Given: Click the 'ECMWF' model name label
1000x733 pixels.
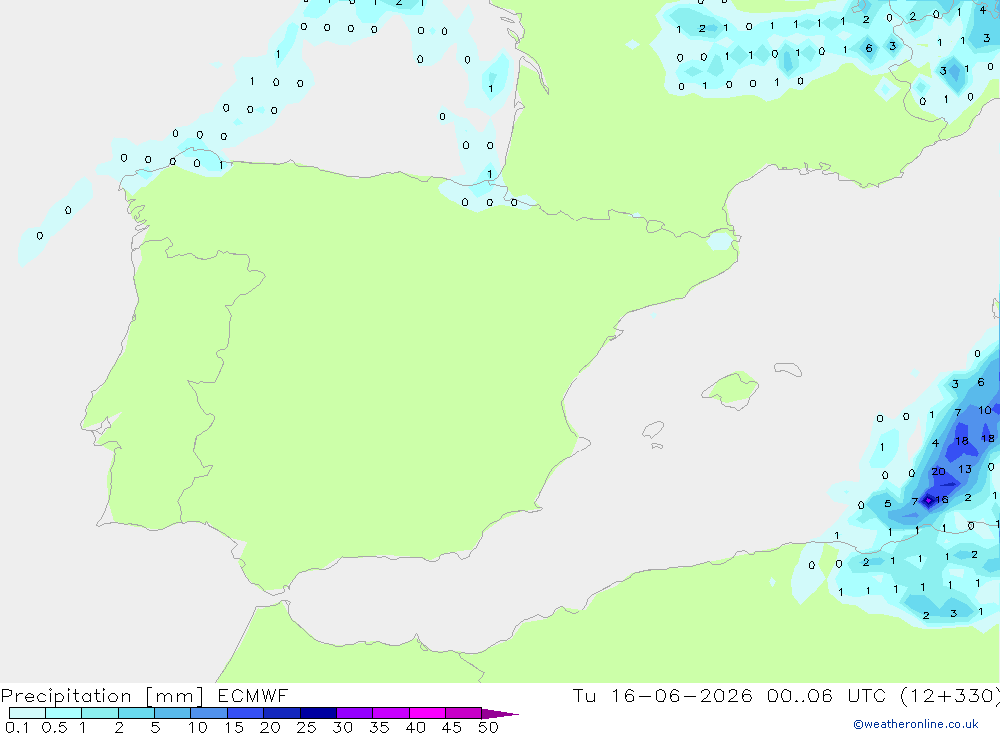Looking at the screenshot, I should 253,695.
